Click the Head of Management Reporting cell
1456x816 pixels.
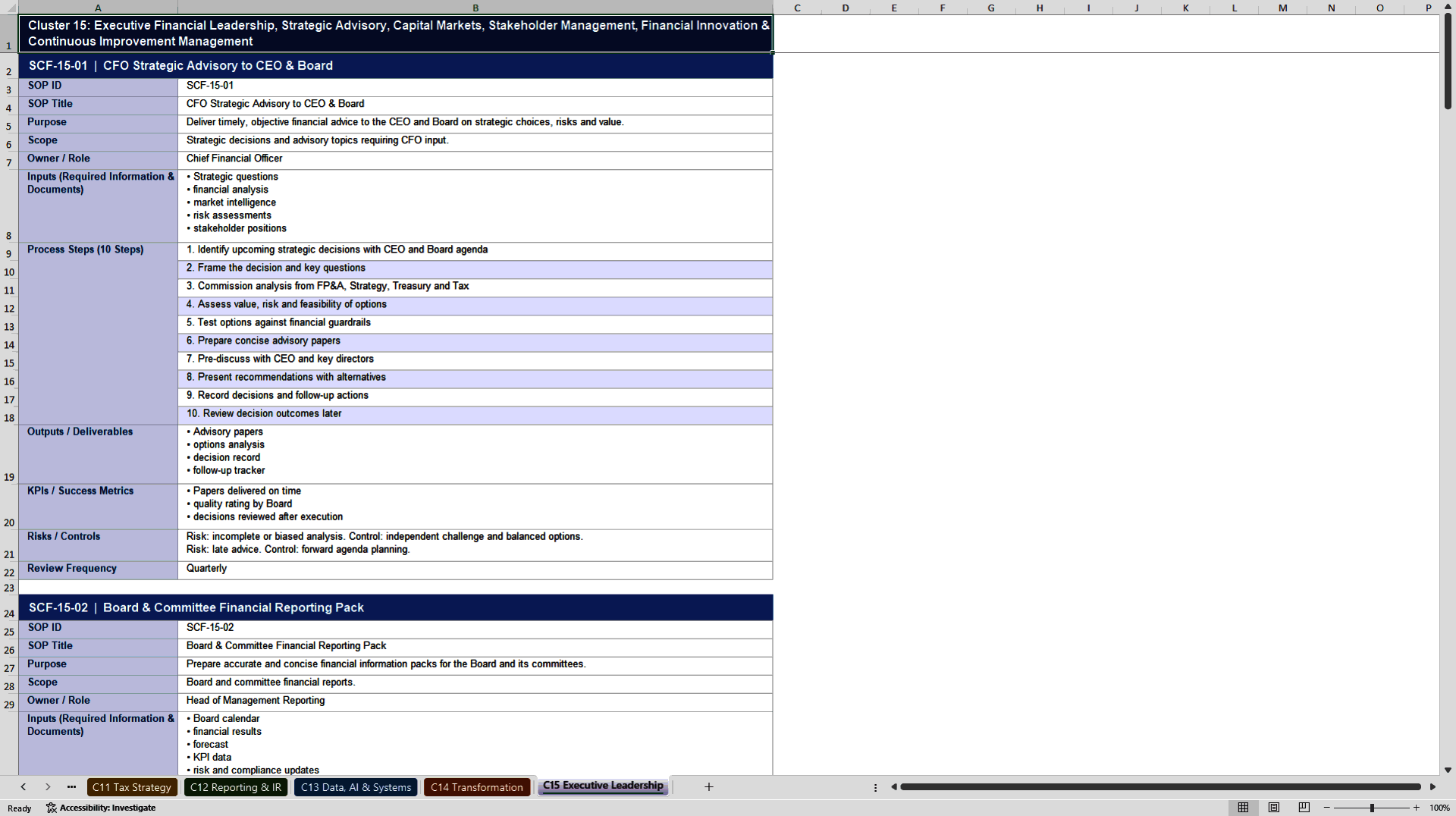pos(475,701)
